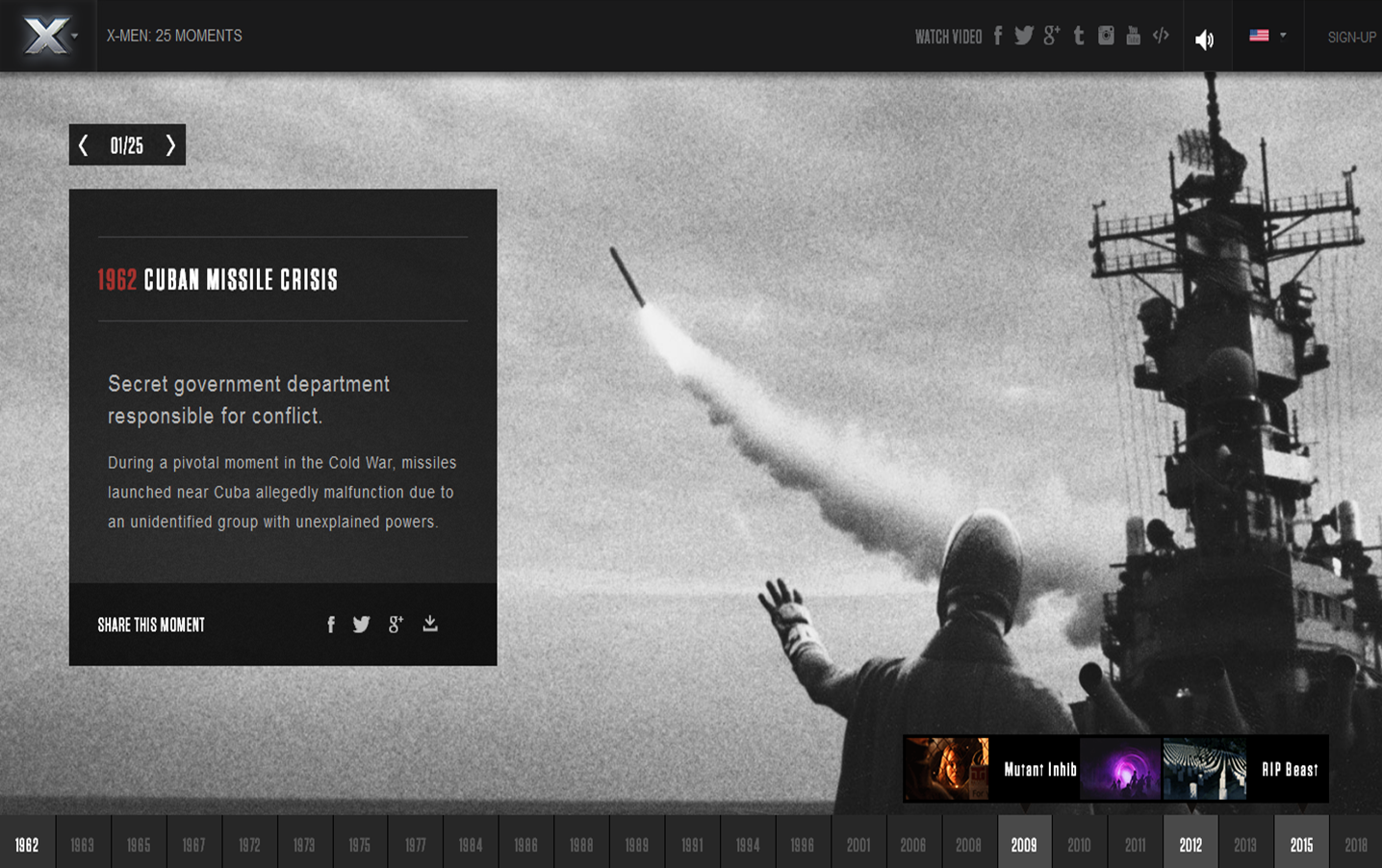Open Tumblr link in the top bar
This screenshot has height=868, width=1382.
(1079, 37)
